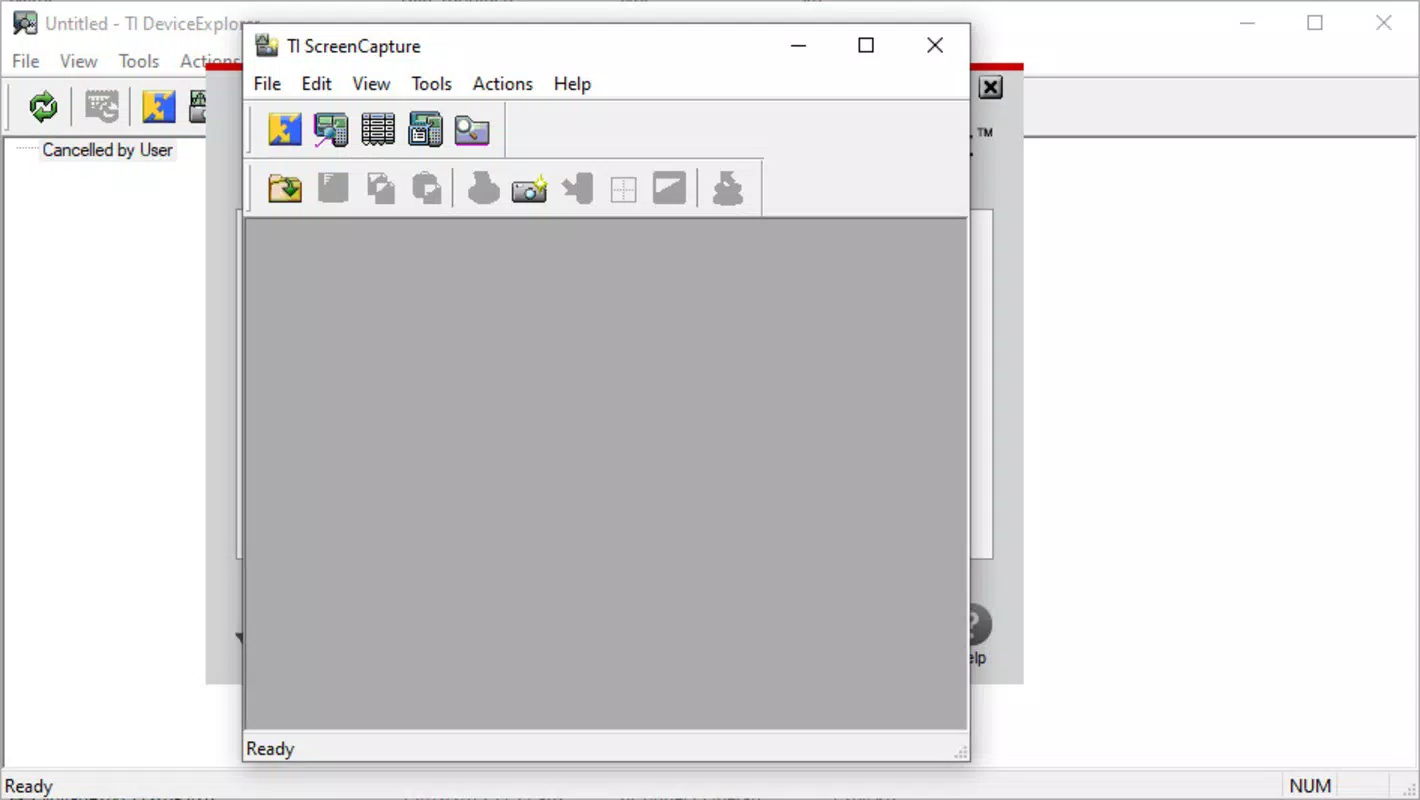Click the greyed-out picture frame icon
Screen dimensions: 1420x800
[x=670, y=188]
